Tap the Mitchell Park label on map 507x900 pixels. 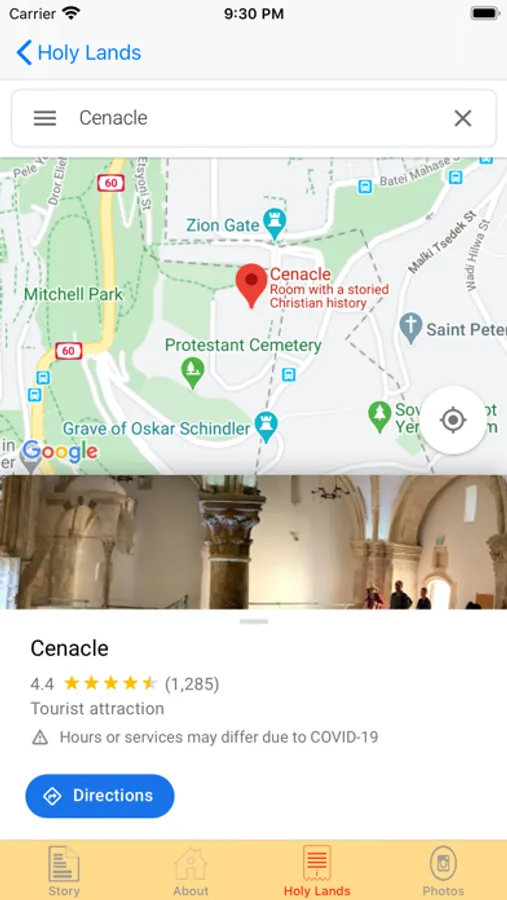(x=73, y=294)
